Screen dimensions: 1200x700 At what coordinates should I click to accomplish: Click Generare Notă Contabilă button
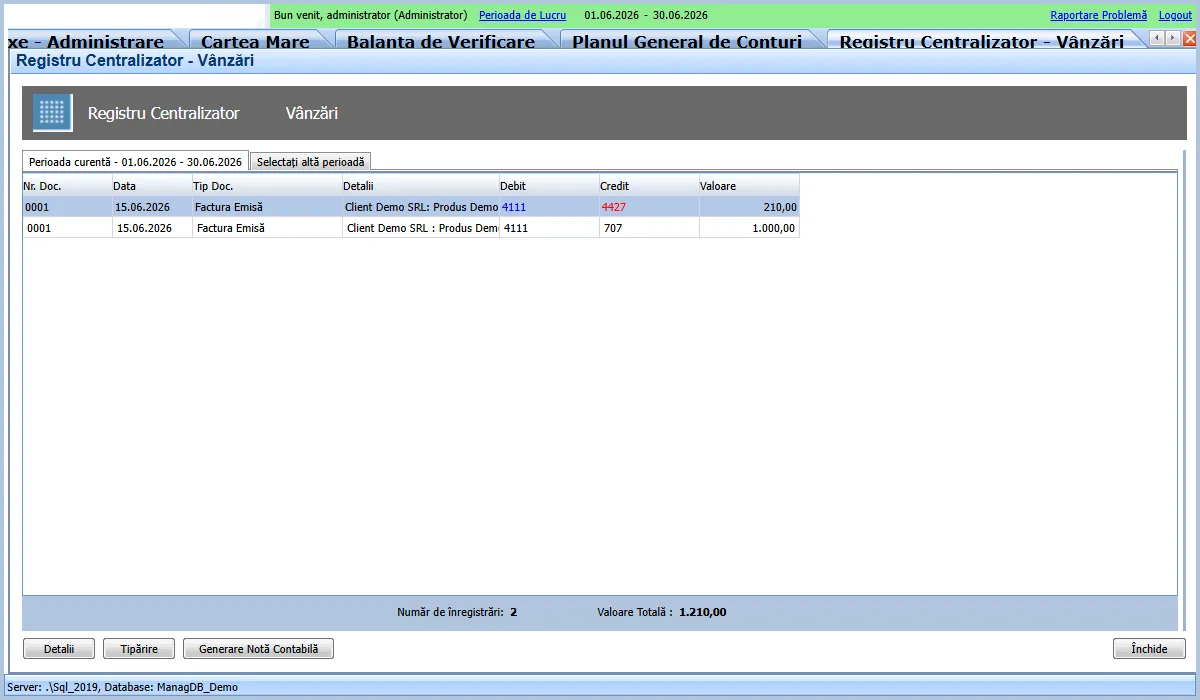[258, 649]
